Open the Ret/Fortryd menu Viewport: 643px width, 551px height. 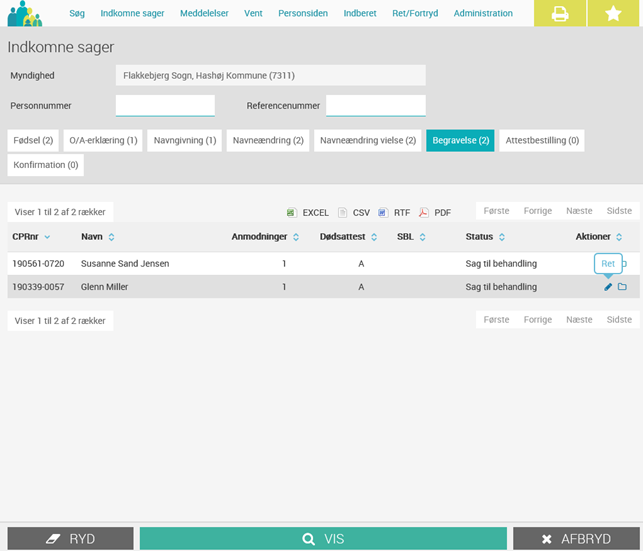[415, 13]
